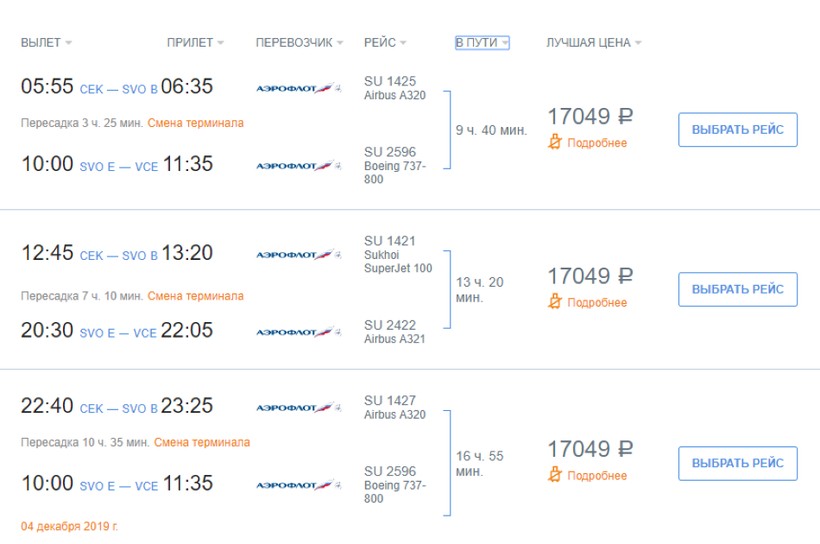Click no-baggage icon in 13 ч. 20 мин. itinerary

point(556,303)
